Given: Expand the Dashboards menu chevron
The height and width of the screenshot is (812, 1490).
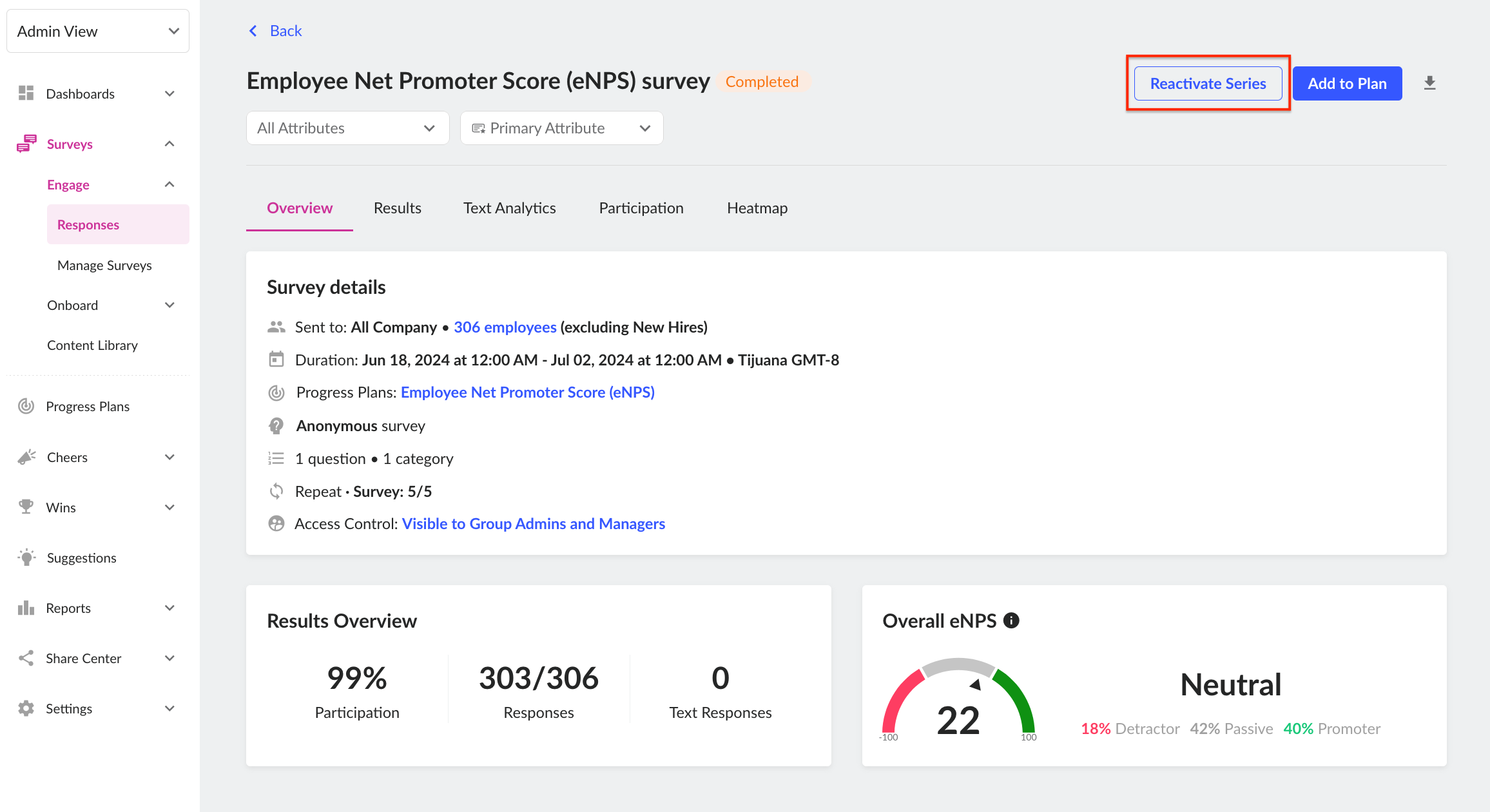Looking at the screenshot, I should point(170,93).
